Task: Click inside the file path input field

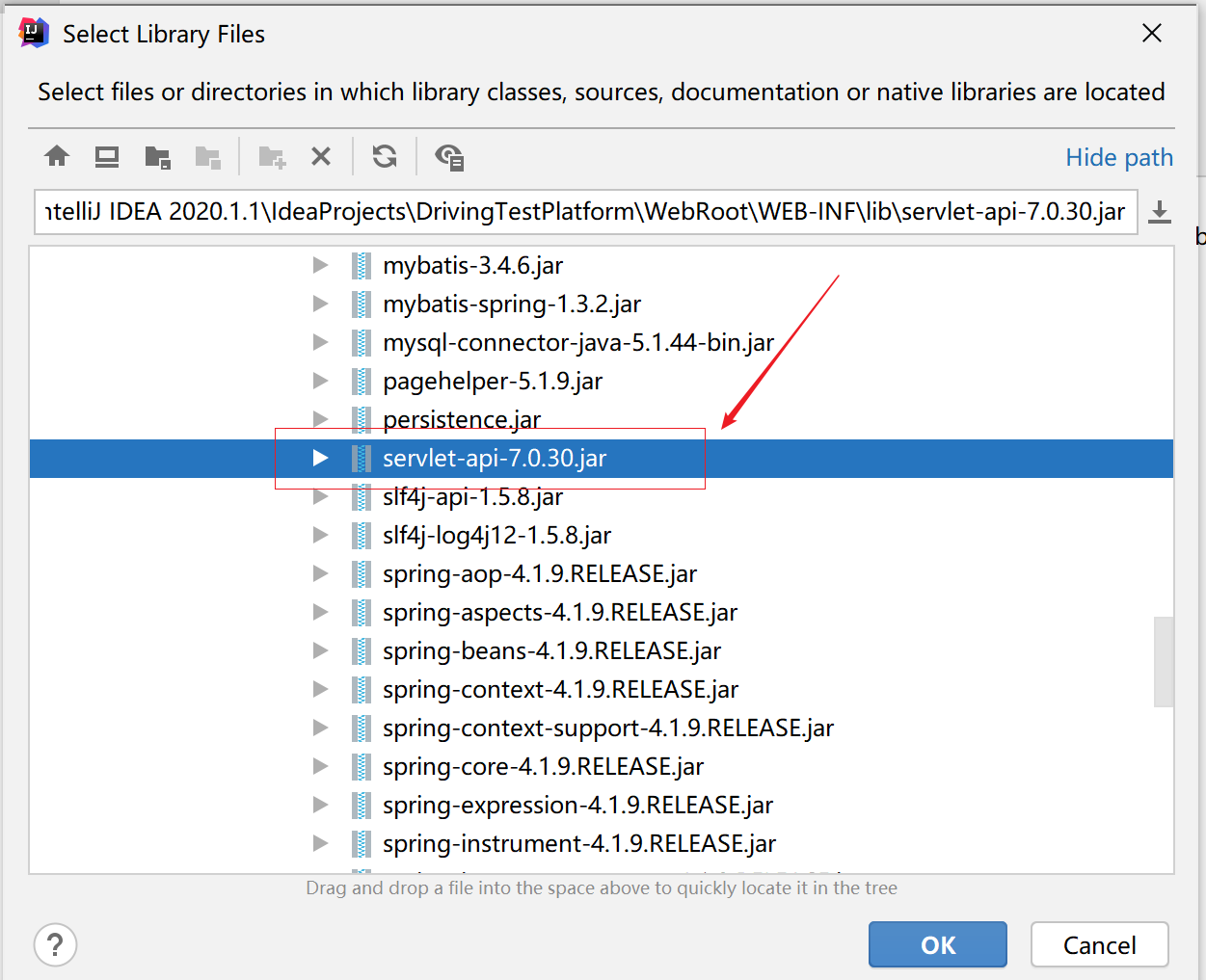Action: pyautogui.click(x=578, y=210)
